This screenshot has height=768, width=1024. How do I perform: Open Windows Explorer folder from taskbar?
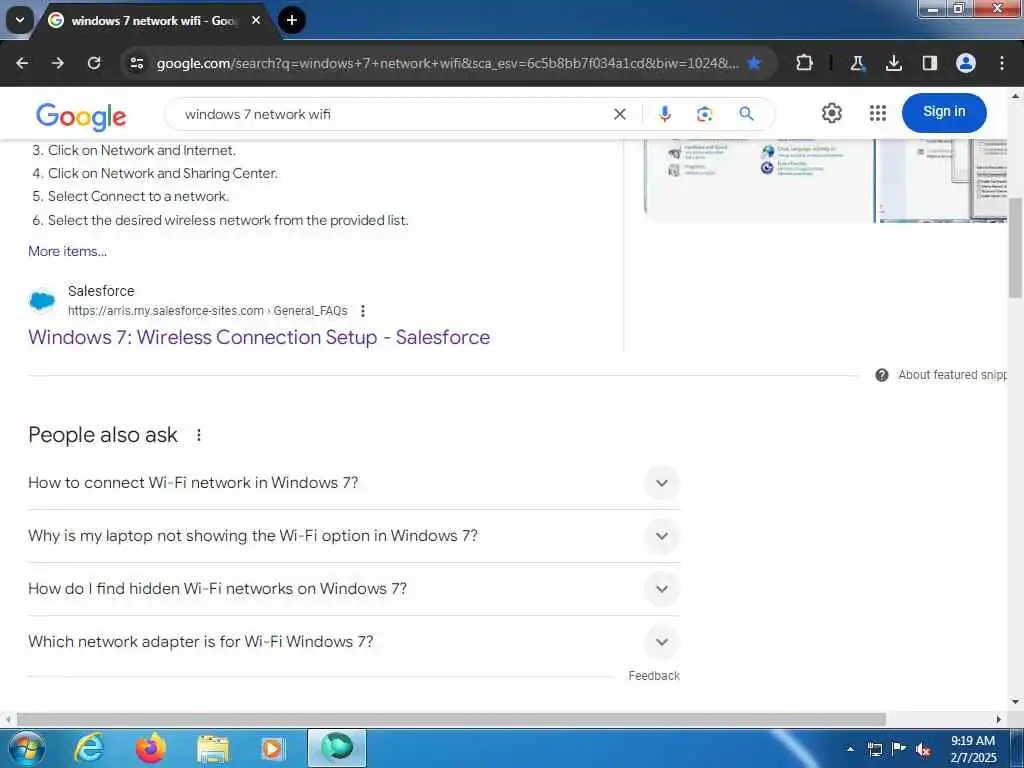[x=212, y=748]
